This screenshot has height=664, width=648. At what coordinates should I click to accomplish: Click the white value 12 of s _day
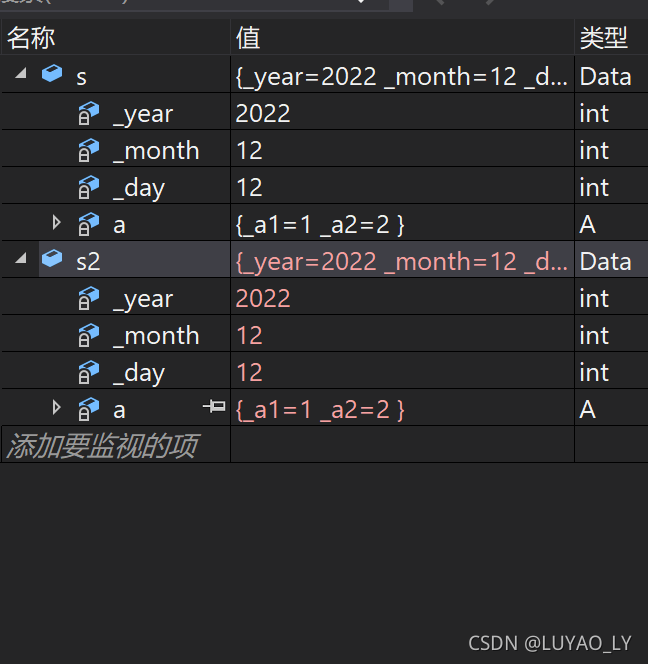(249, 187)
